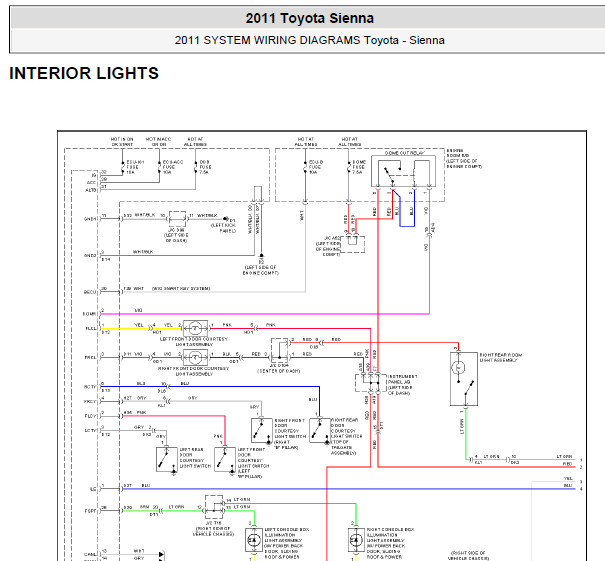Click the ECU-ACC fuse symbol
The width and height of the screenshot is (605, 561).
pos(159,167)
